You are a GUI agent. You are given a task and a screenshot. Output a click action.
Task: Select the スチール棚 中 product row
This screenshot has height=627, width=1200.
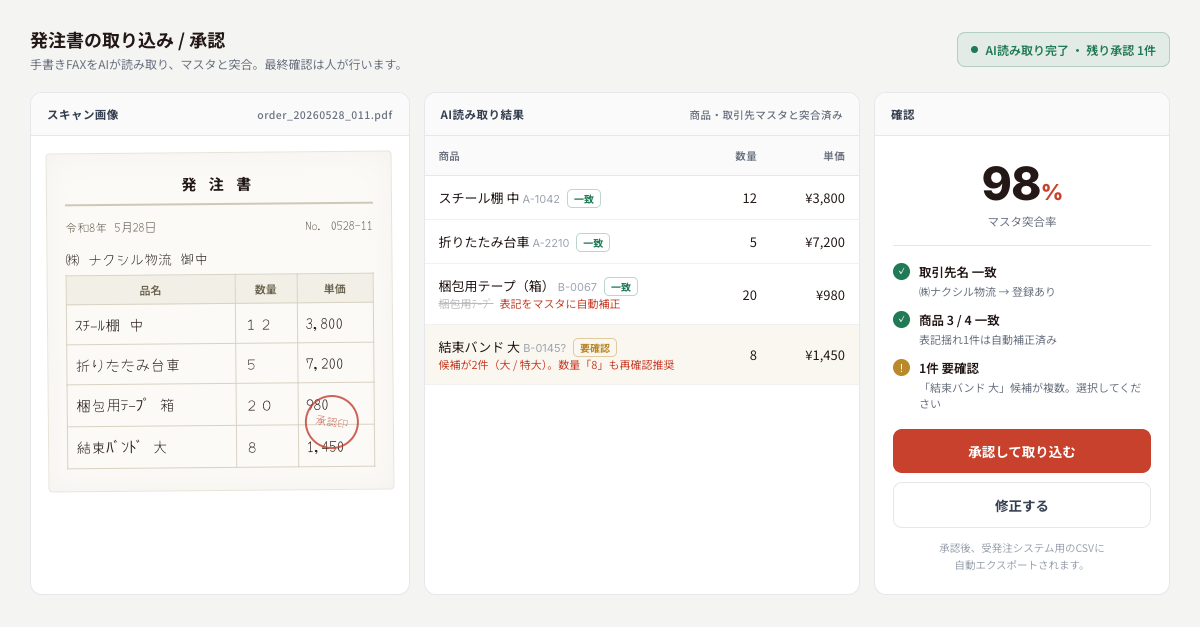coord(642,198)
